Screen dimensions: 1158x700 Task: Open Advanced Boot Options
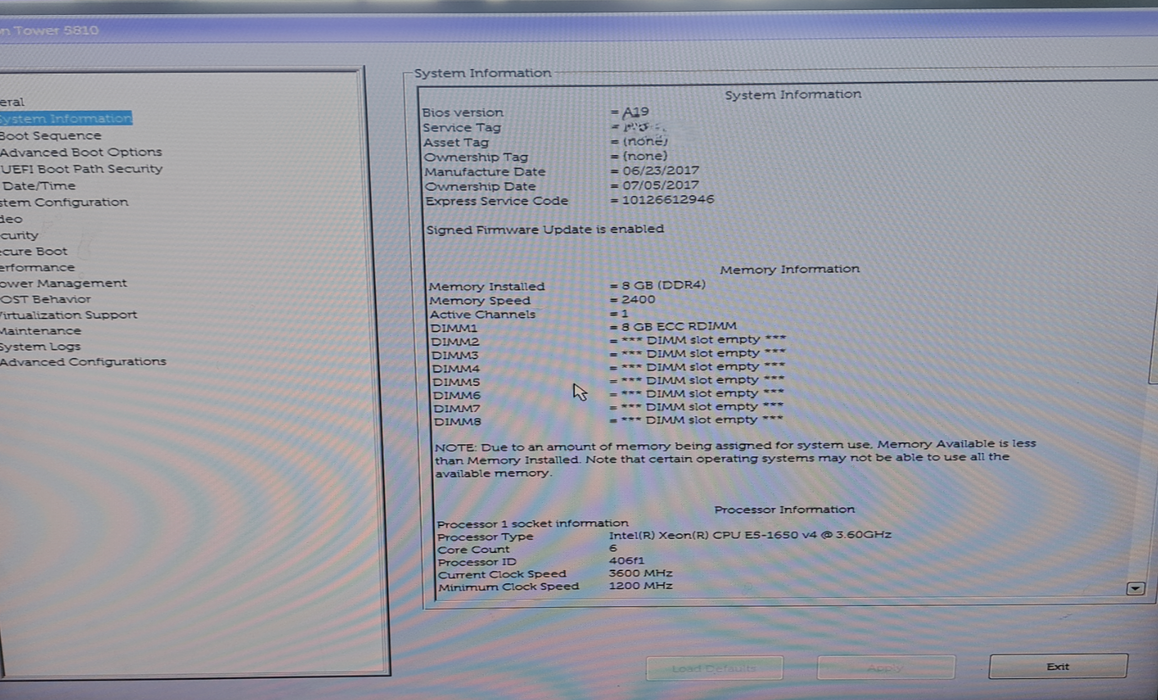[80, 152]
